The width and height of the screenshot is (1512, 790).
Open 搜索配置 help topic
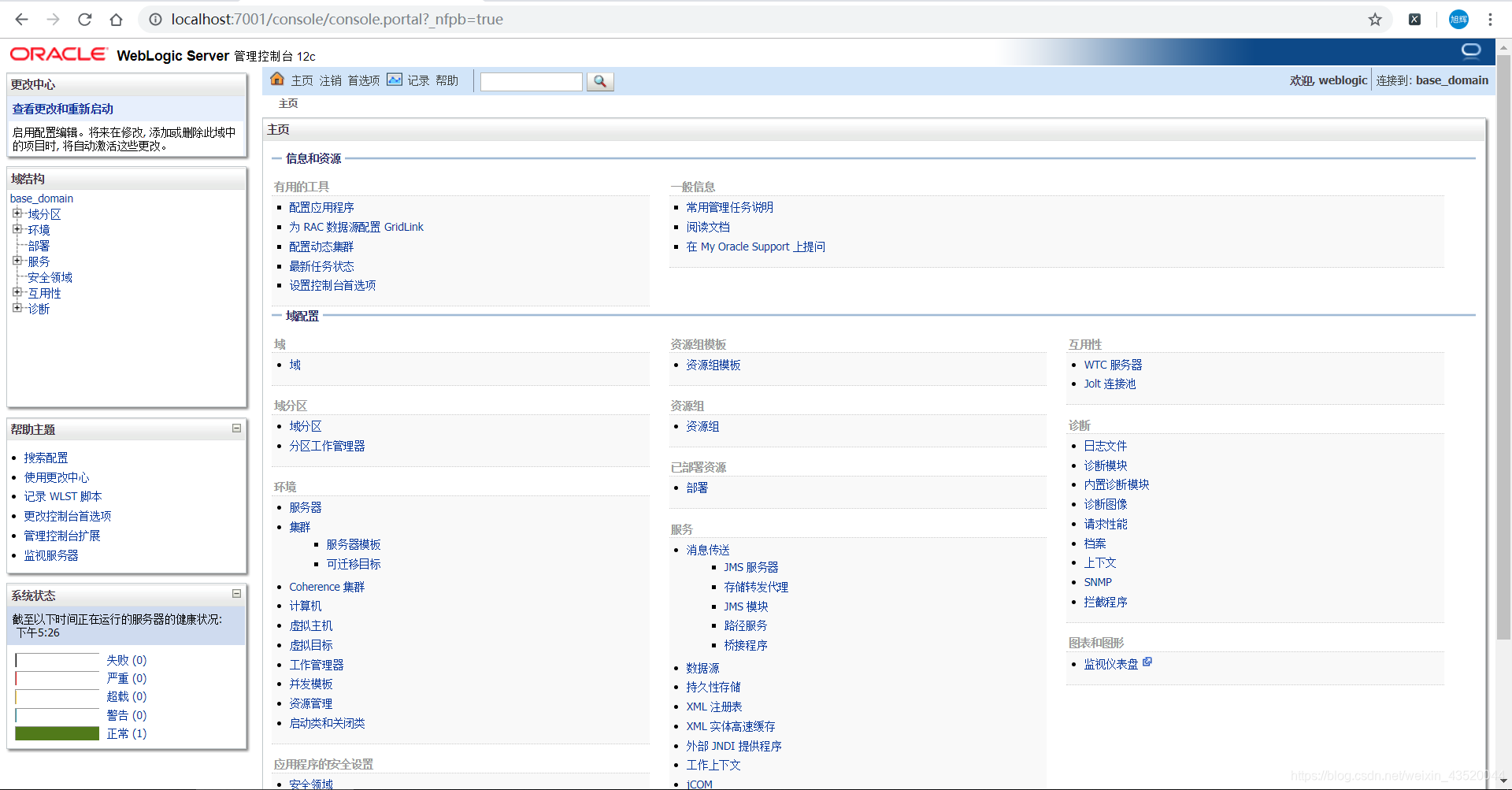46,458
